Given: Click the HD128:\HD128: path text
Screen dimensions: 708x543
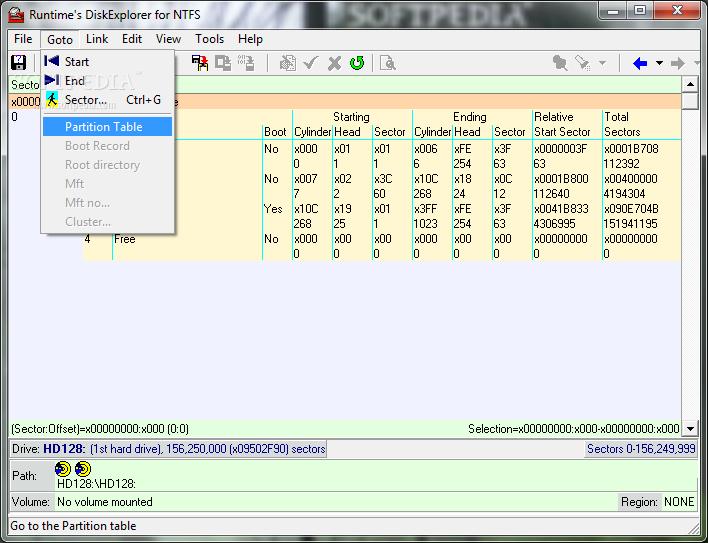Looking at the screenshot, I should click(96, 484).
